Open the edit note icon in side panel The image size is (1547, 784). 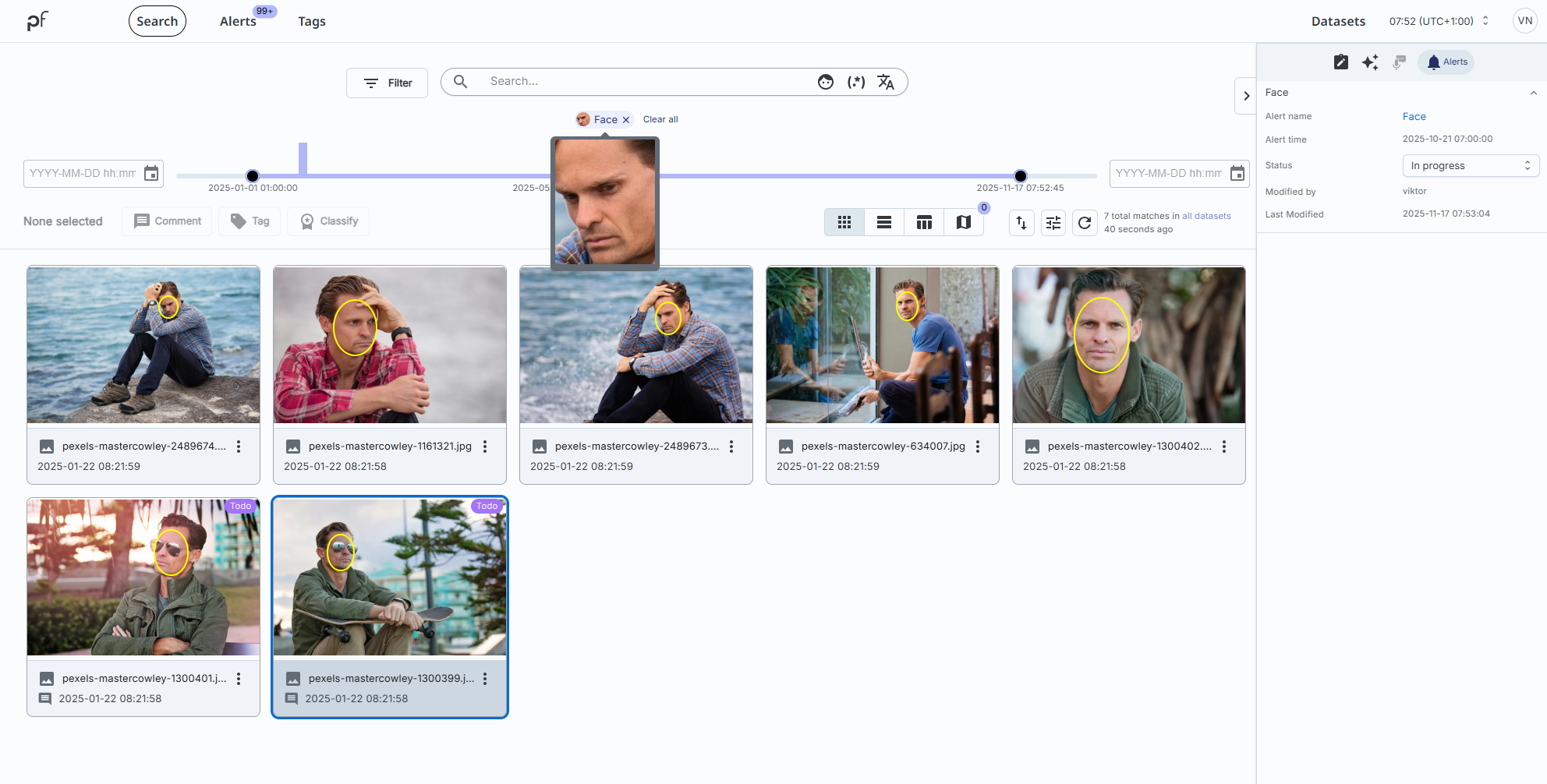point(1341,62)
